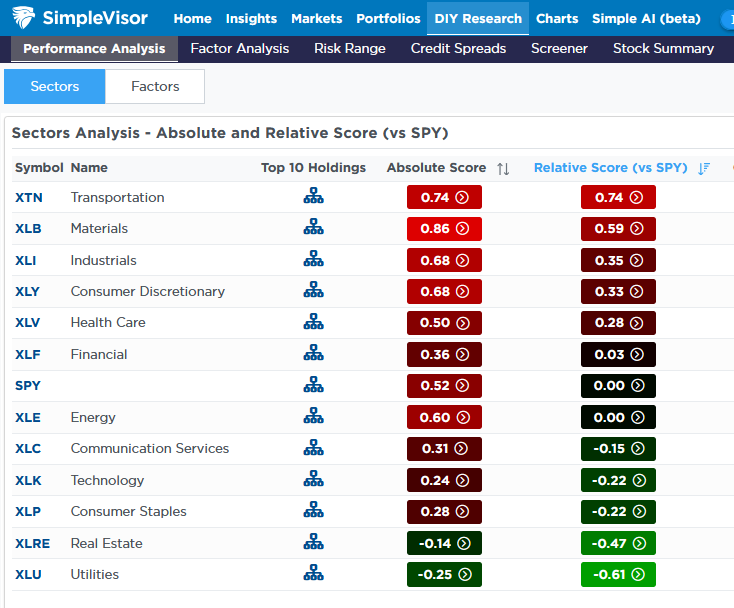Open the XLRE symbol link
The width and height of the screenshot is (734, 608).
coord(31,543)
